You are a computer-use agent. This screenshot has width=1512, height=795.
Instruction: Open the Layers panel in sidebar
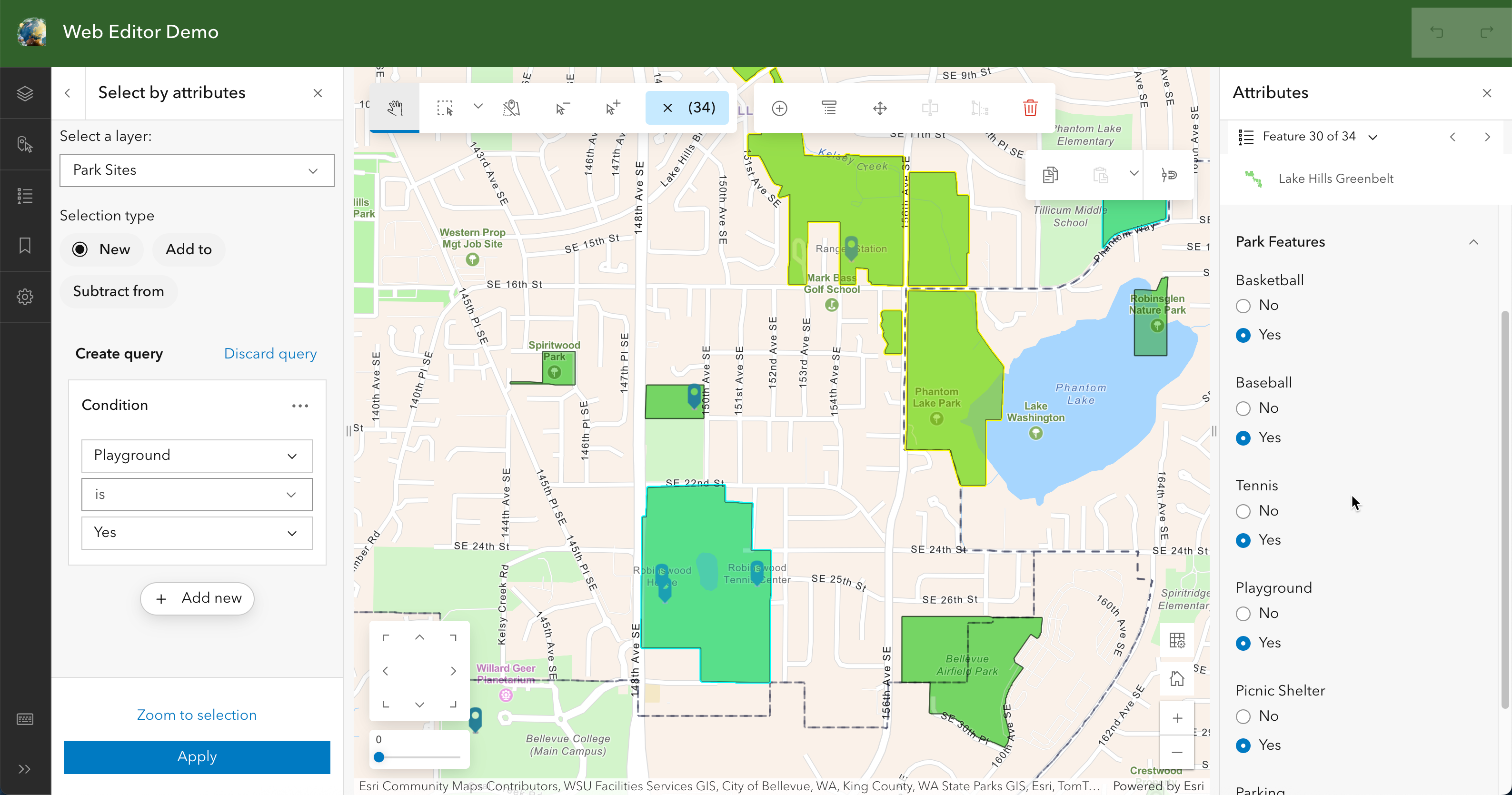(25, 93)
